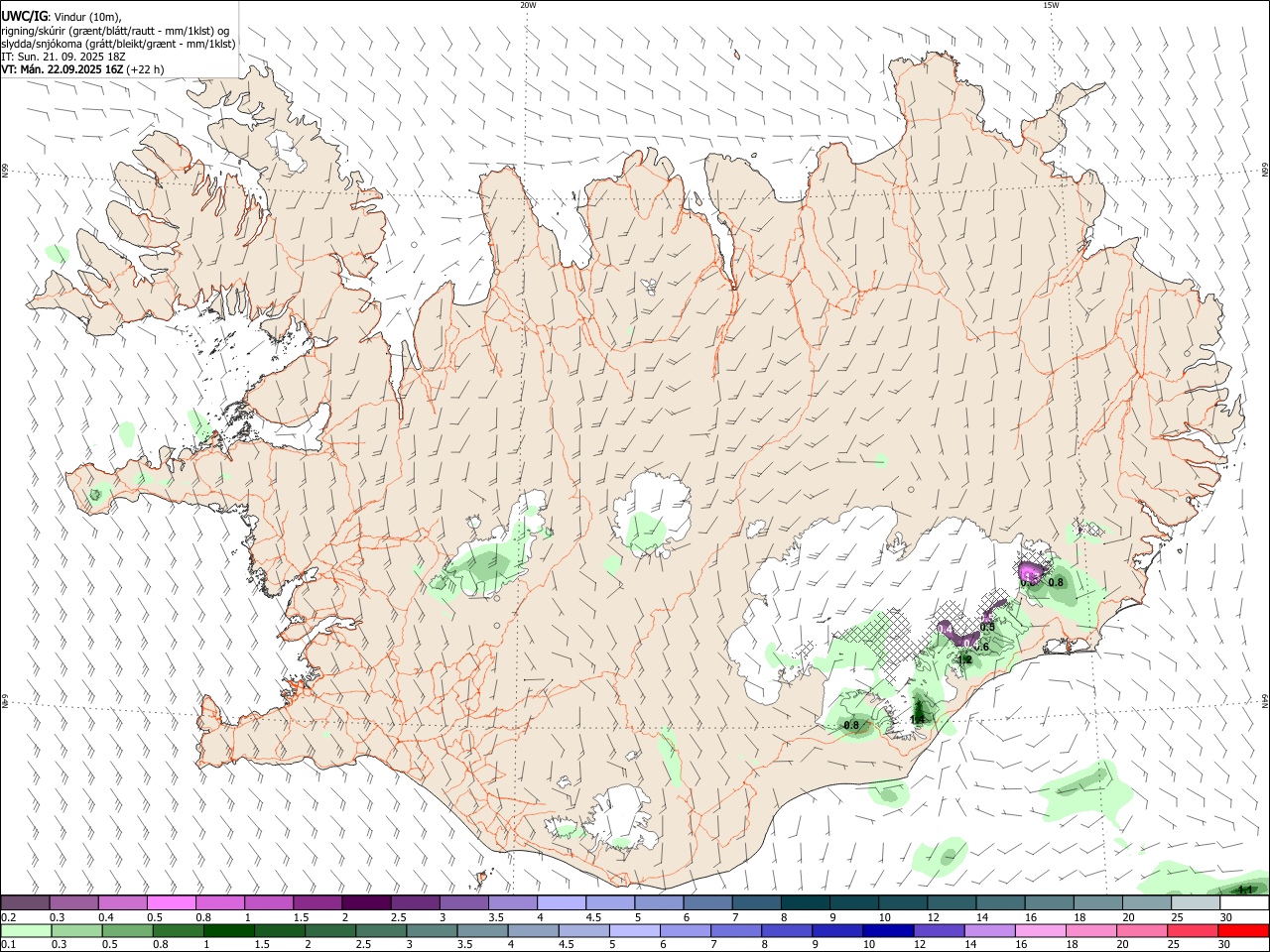Pick the light pink 16 rain-scale swatch
This screenshot has height=952, width=1270.
(x=1039, y=930)
